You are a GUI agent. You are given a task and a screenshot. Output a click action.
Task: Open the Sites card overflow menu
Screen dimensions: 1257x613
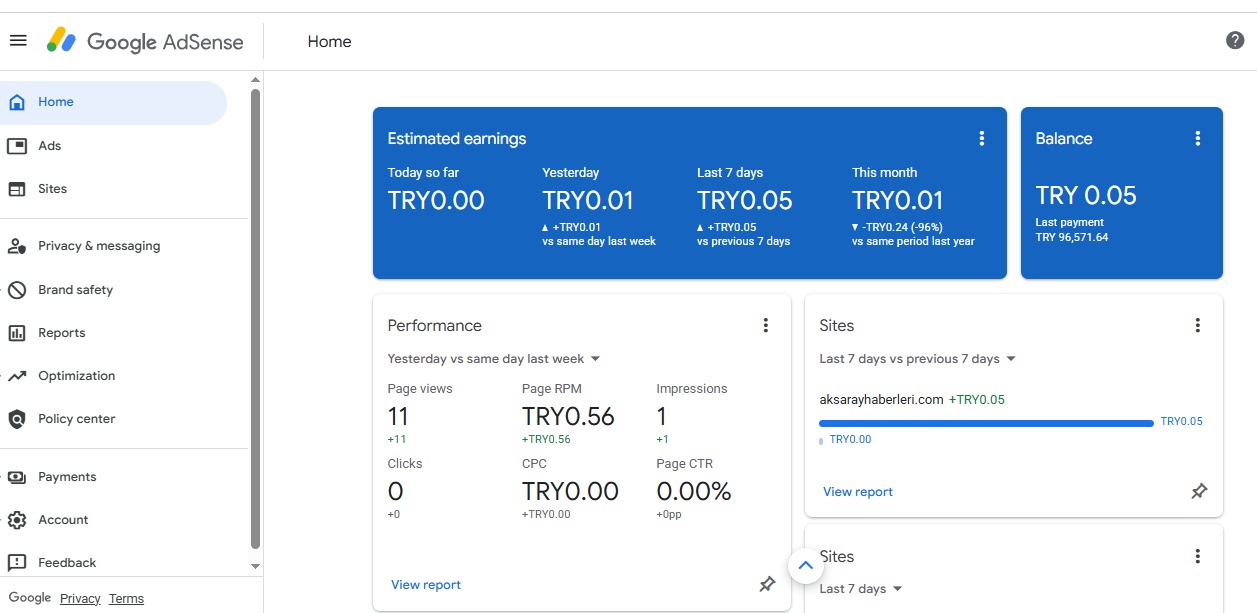[x=1198, y=325]
